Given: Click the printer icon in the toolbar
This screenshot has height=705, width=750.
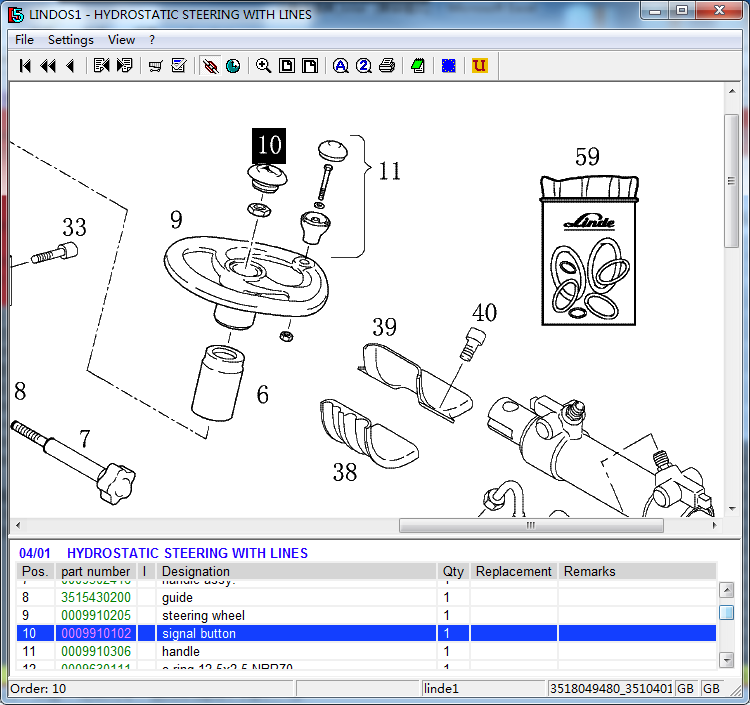Looking at the screenshot, I should [386, 66].
